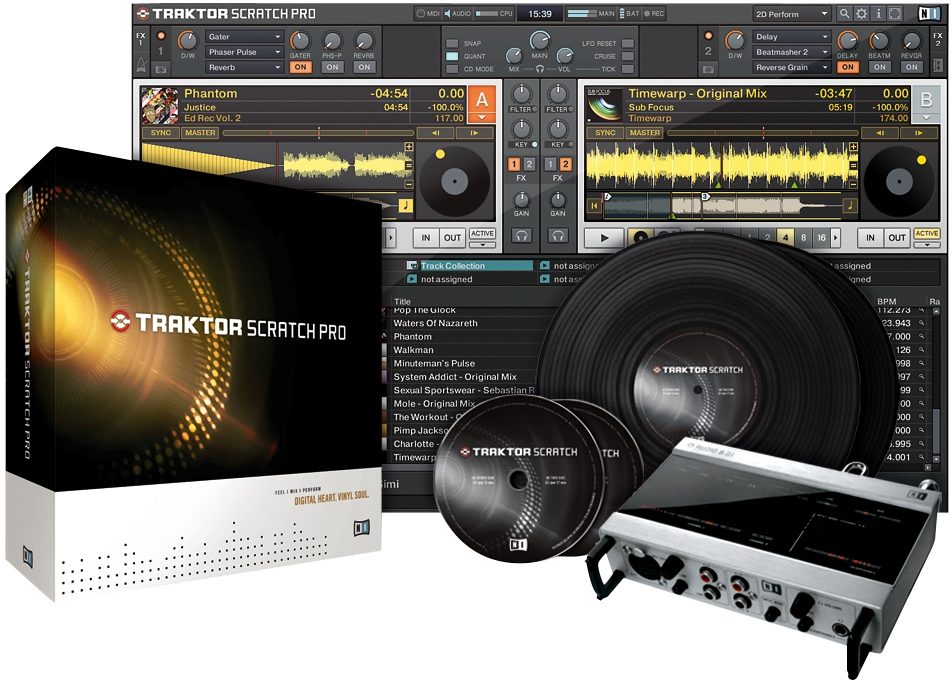This screenshot has width=952, height=680.
Task: Click the Phantom cover art on deck A
Action: tap(160, 106)
